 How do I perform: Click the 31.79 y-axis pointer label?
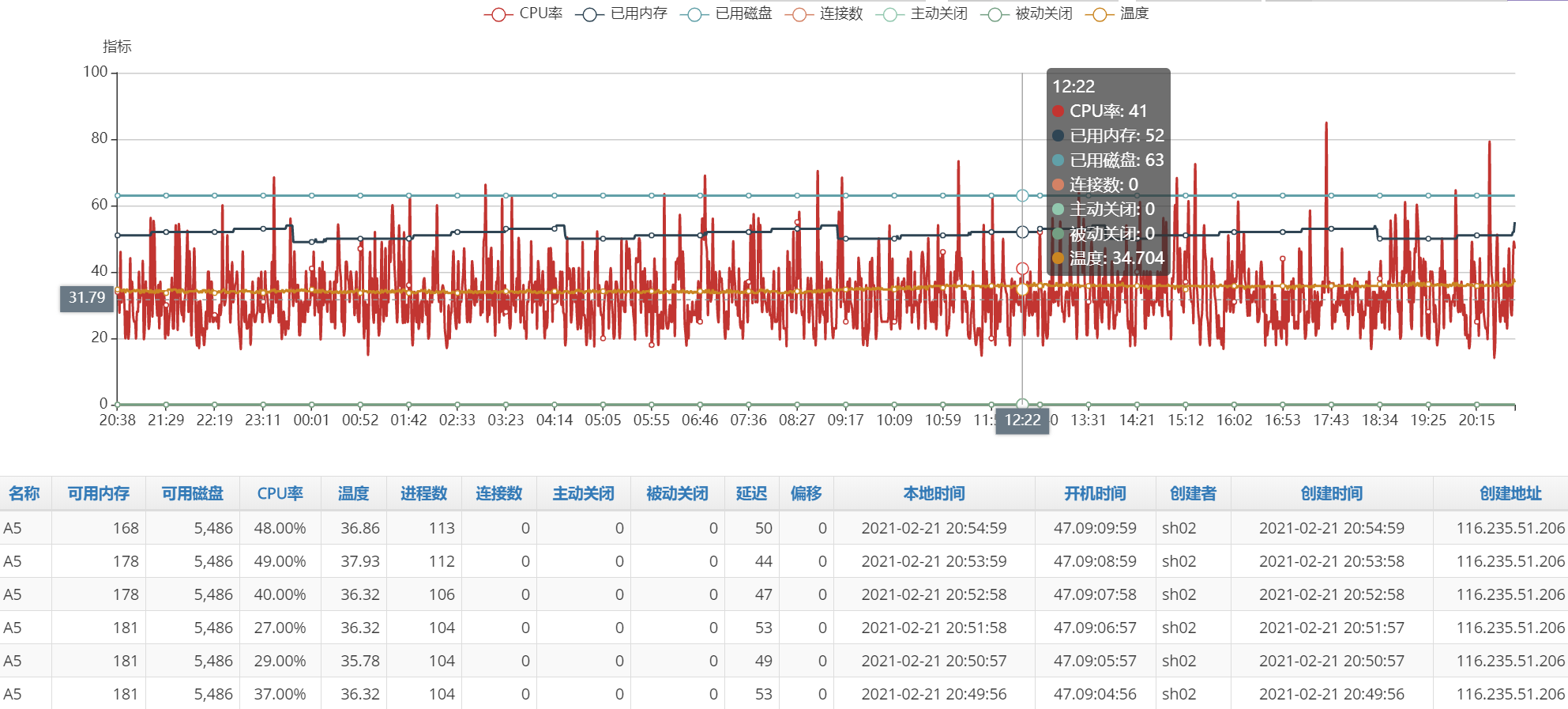coord(86,298)
